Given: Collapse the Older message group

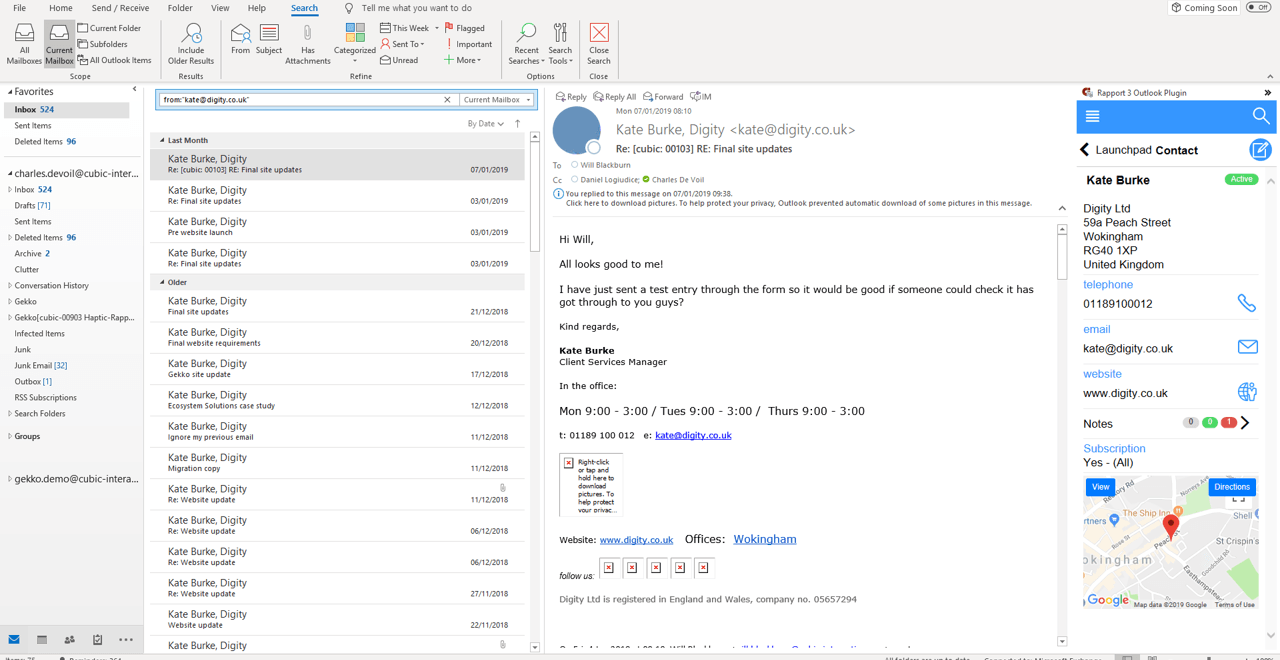Looking at the screenshot, I should [163, 283].
